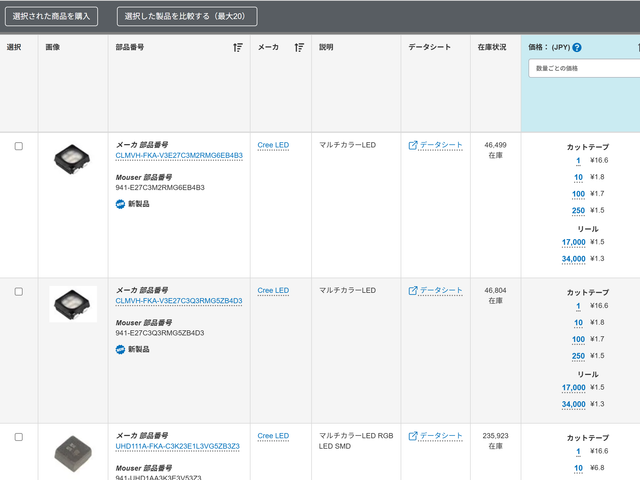Open datasheet icon for UHD111A-FKA row
This screenshot has height=480, width=640.
pyautogui.click(x=413, y=436)
